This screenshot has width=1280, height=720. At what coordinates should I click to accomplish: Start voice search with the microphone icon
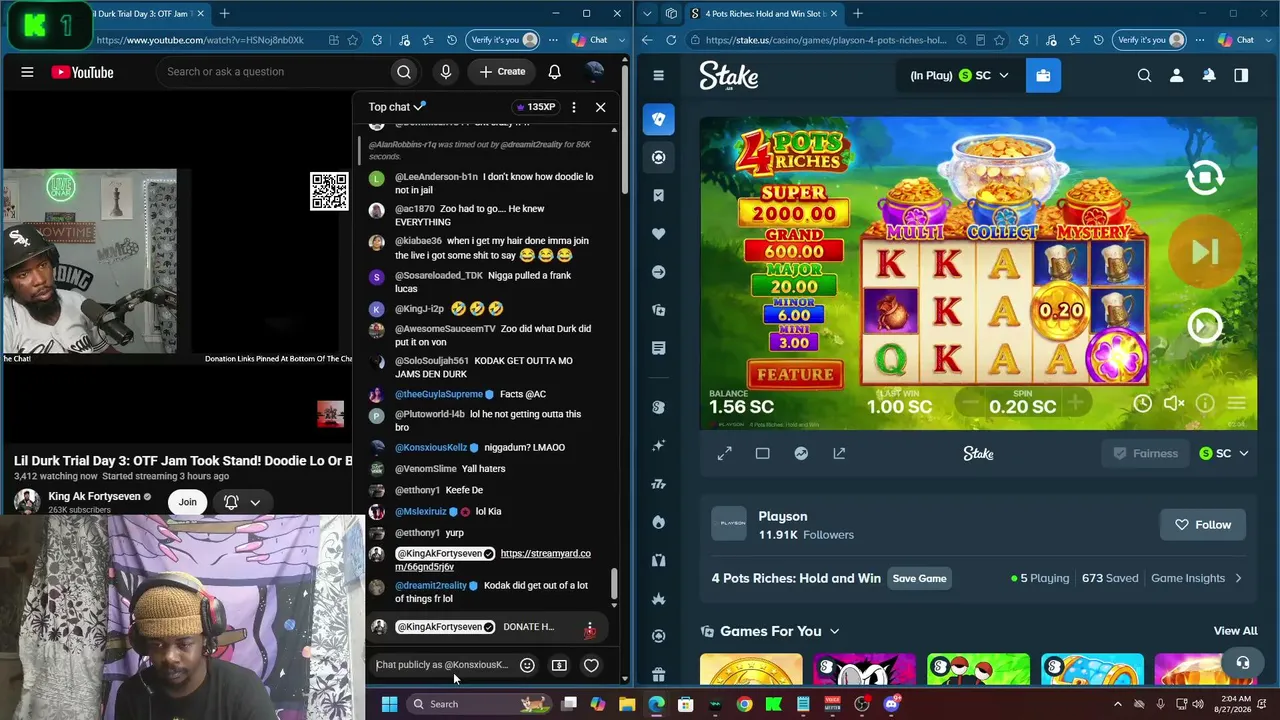click(x=446, y=72)
